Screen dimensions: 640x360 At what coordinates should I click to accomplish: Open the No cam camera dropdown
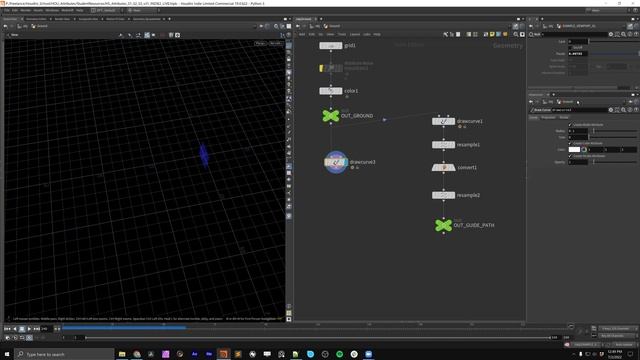pos(276,43)
